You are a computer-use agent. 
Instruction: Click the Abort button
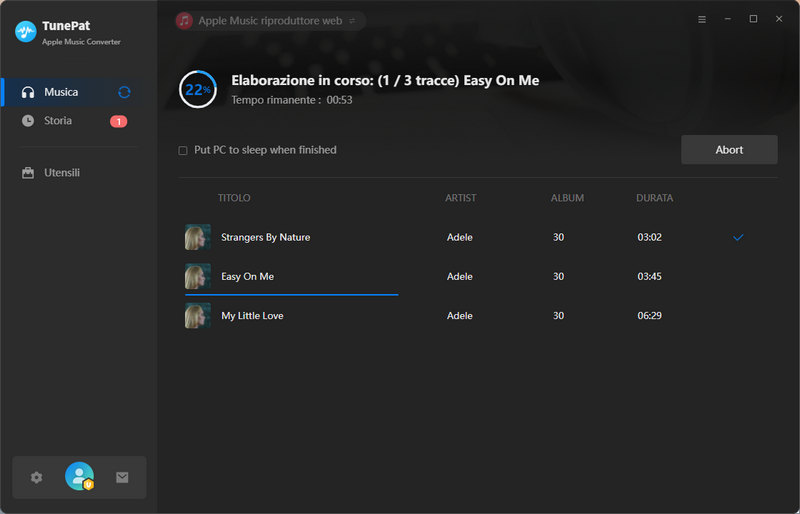[x=729, y=150]
